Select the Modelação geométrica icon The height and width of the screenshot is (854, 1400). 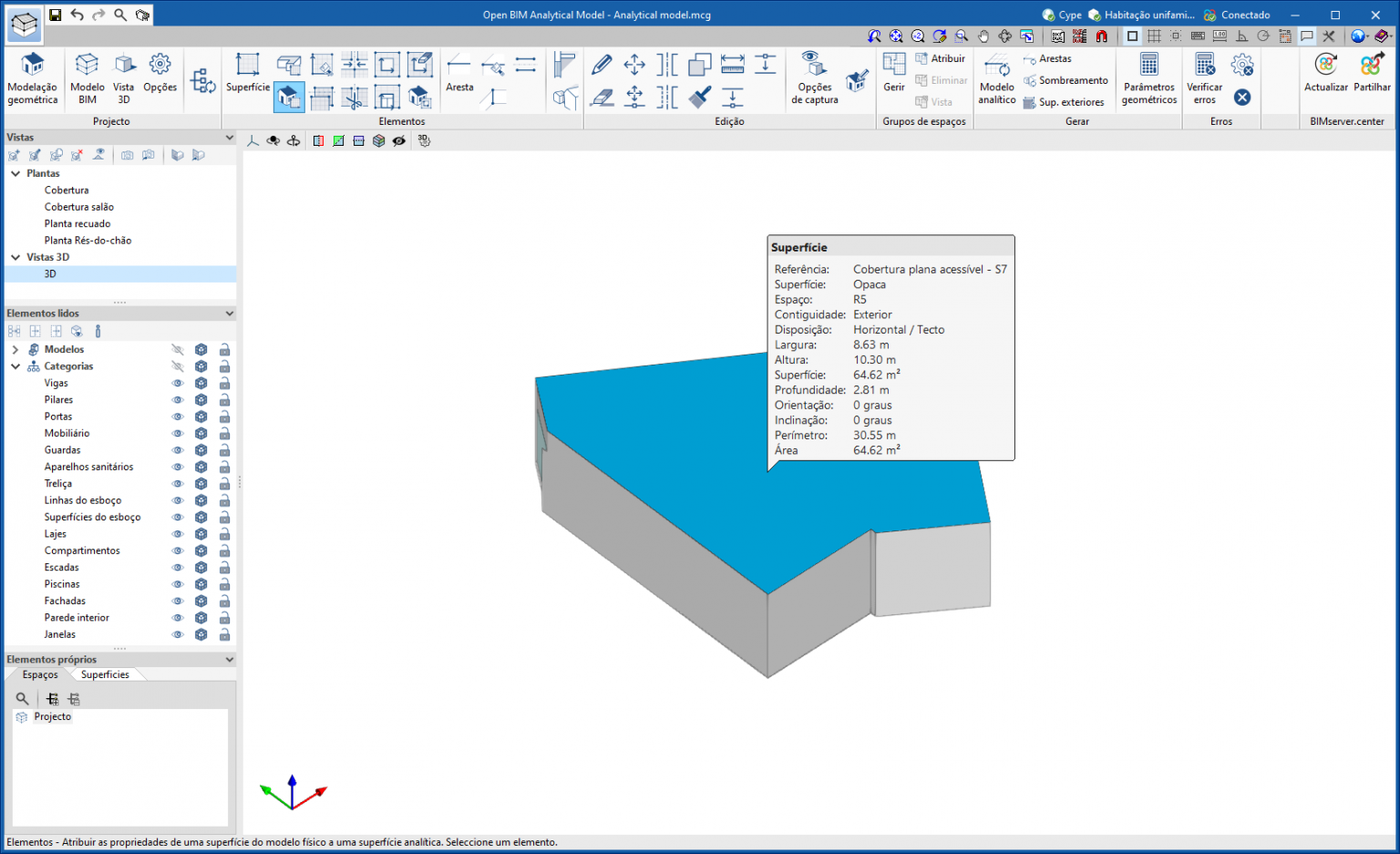click(33, 77)
